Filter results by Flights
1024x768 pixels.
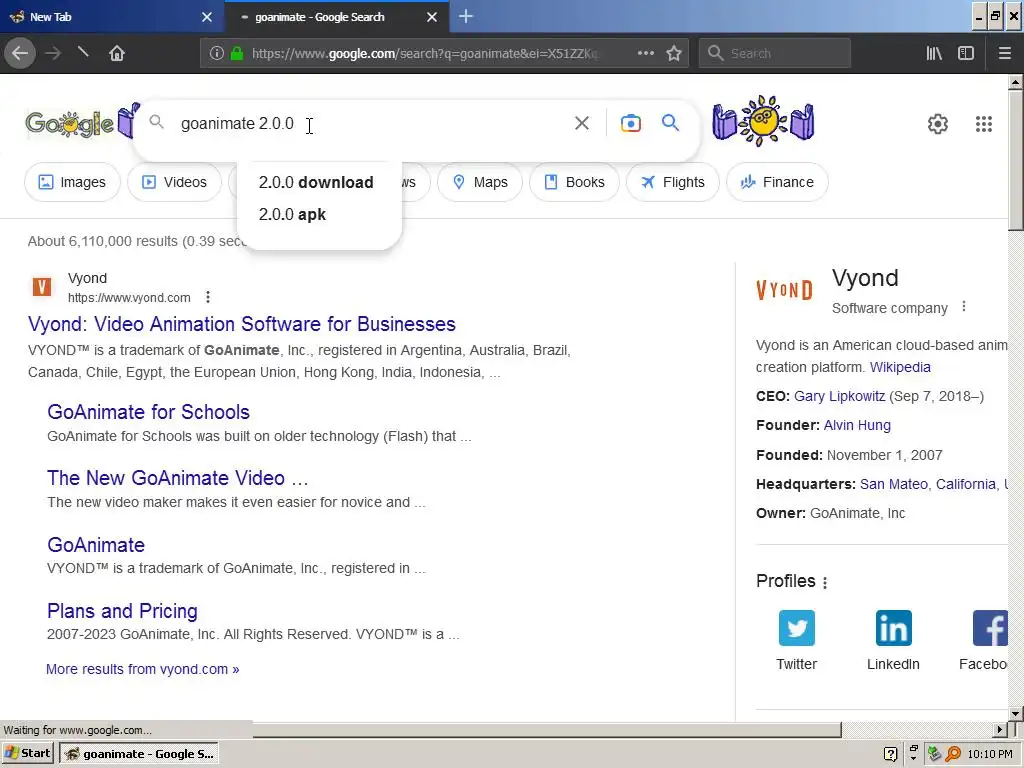pos(673,182)
